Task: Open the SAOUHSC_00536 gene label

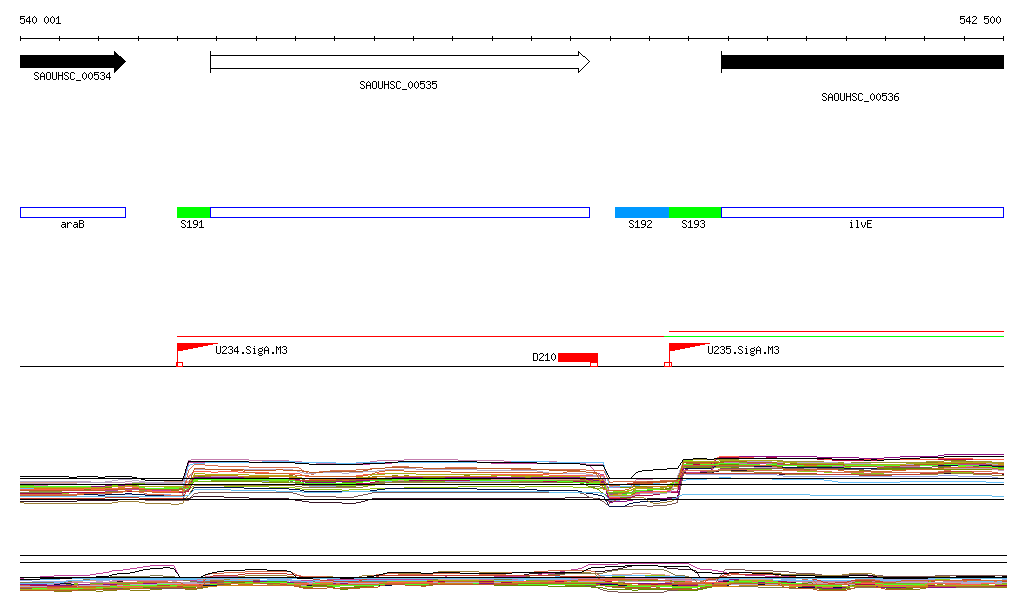Action: 860,98
